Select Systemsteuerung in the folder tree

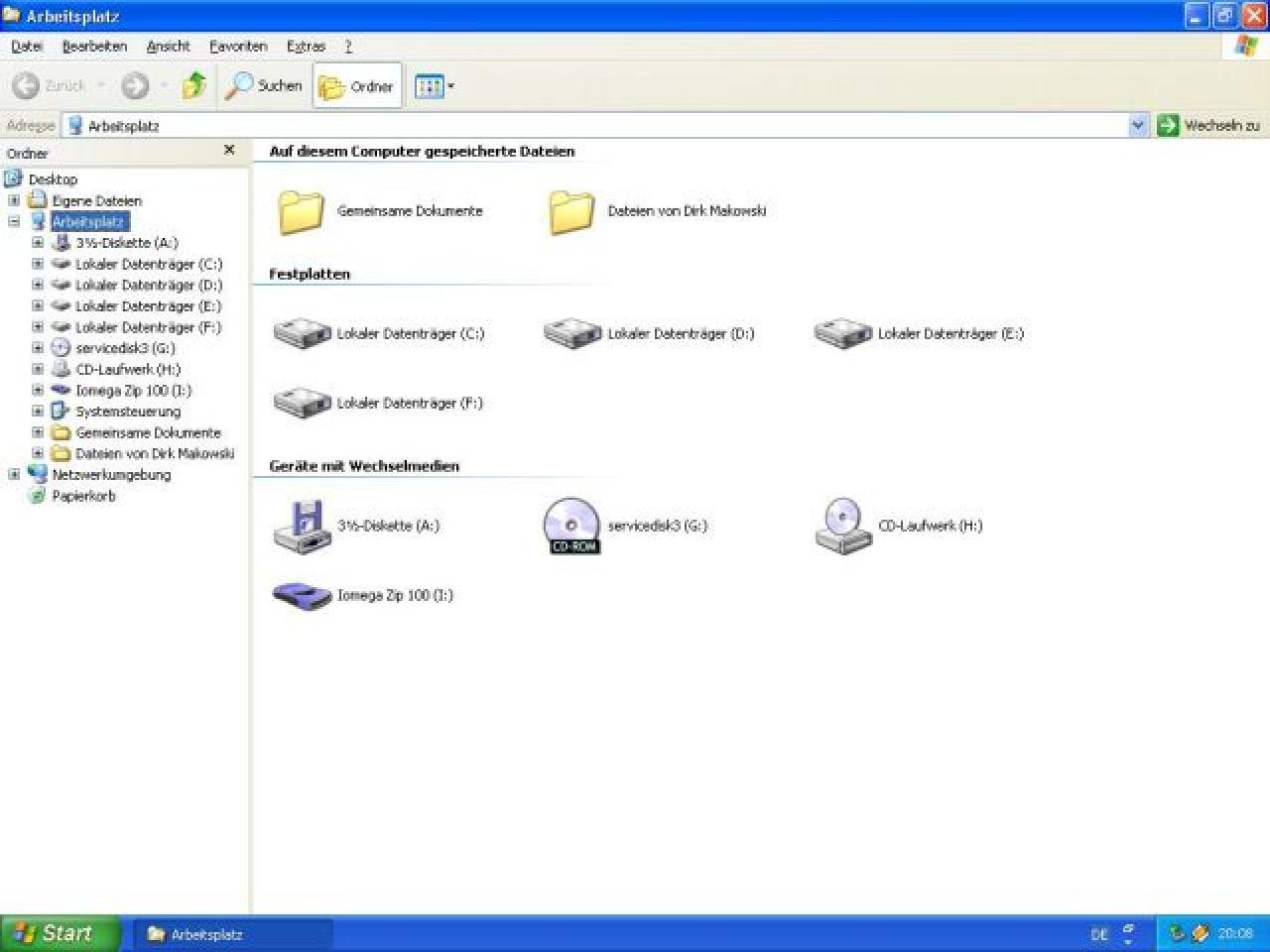pyautogui.click(x=128, y=411)
